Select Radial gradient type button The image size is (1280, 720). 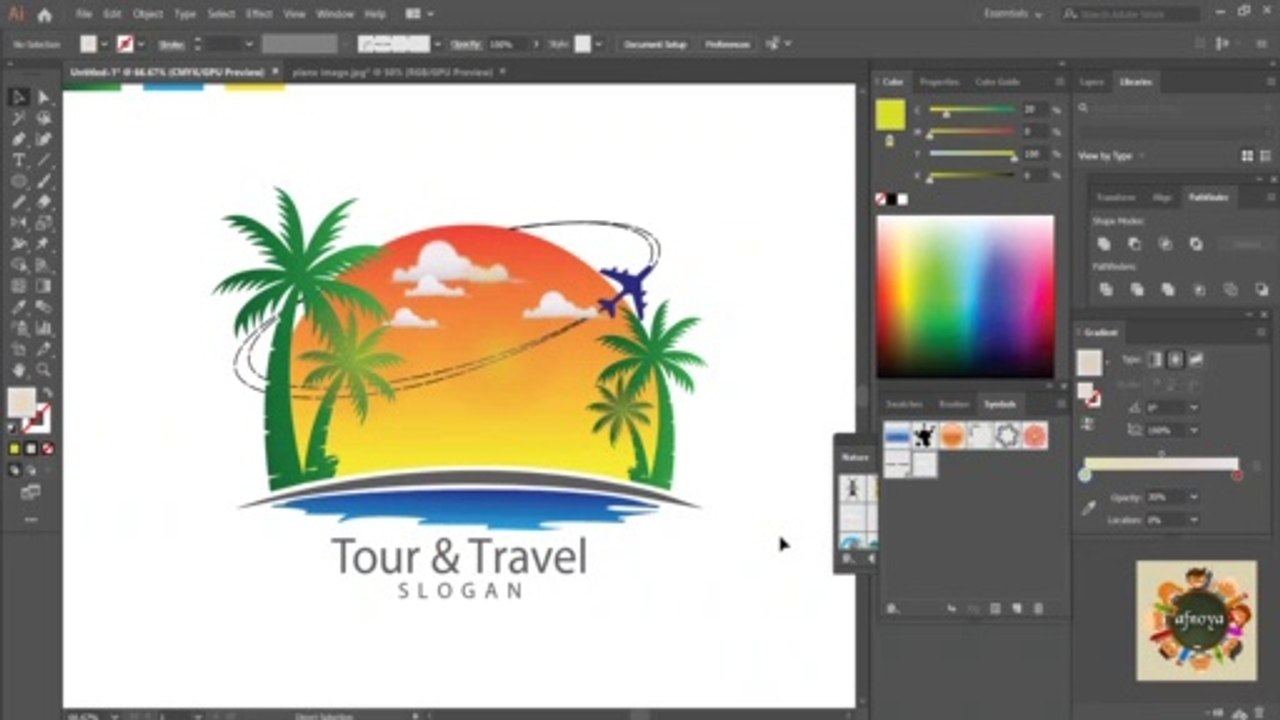pos(1176,359)
